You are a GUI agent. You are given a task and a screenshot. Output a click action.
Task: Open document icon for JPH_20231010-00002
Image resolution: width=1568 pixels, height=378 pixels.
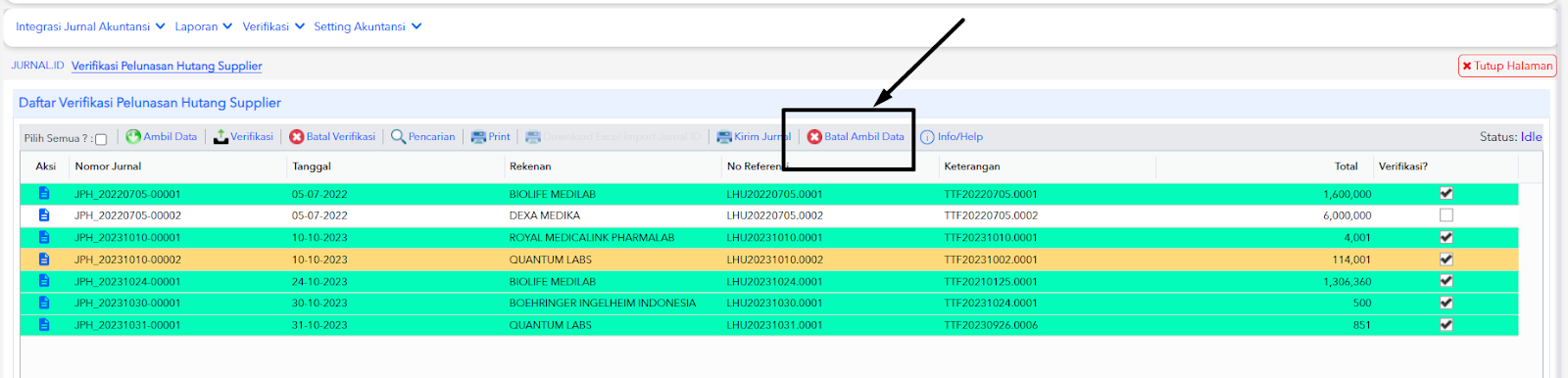tap(44, 260)
